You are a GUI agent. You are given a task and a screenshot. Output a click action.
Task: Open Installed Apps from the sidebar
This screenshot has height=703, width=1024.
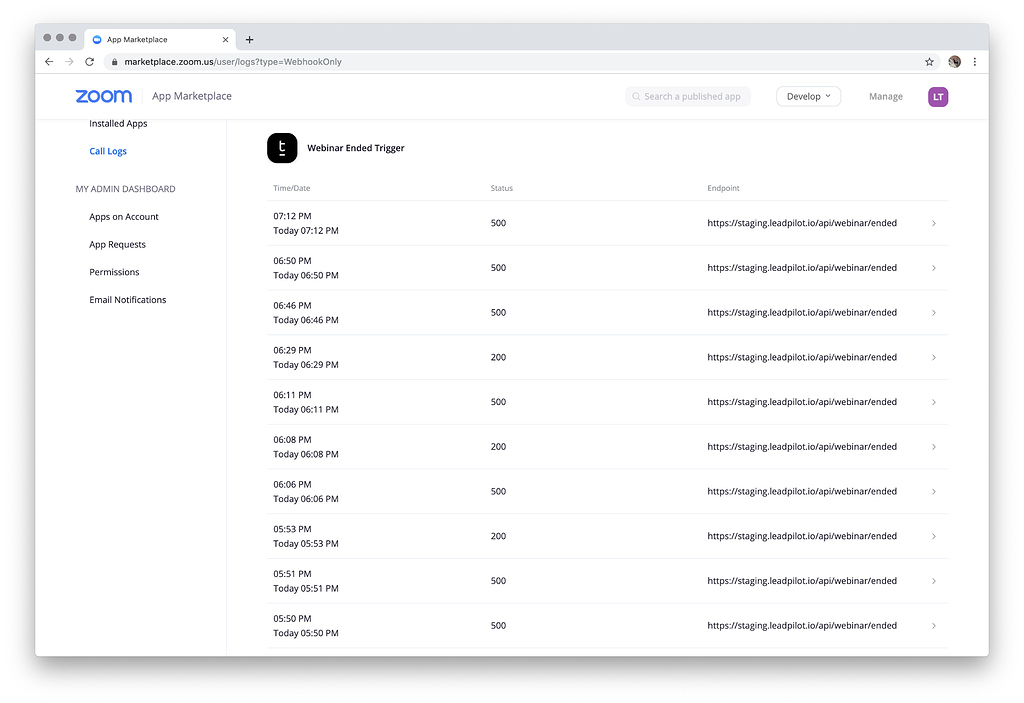(x=118, y=123)
